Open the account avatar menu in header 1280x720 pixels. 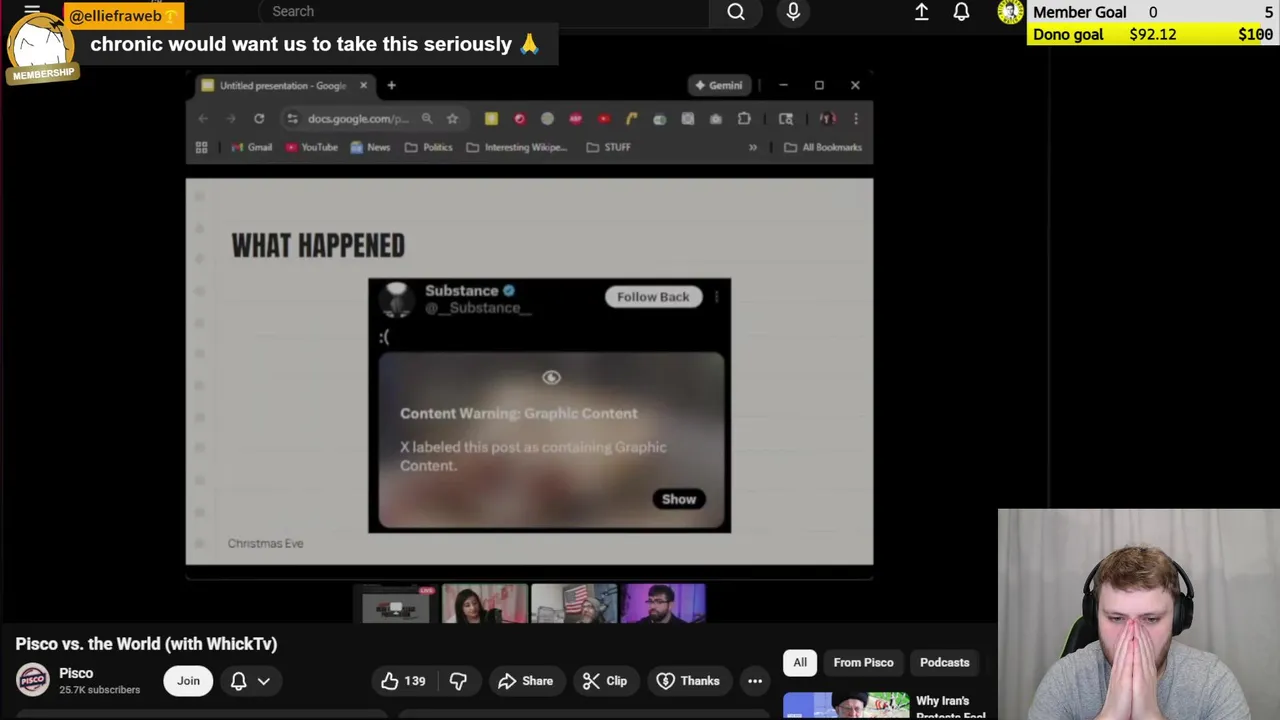pos(1010,12)
